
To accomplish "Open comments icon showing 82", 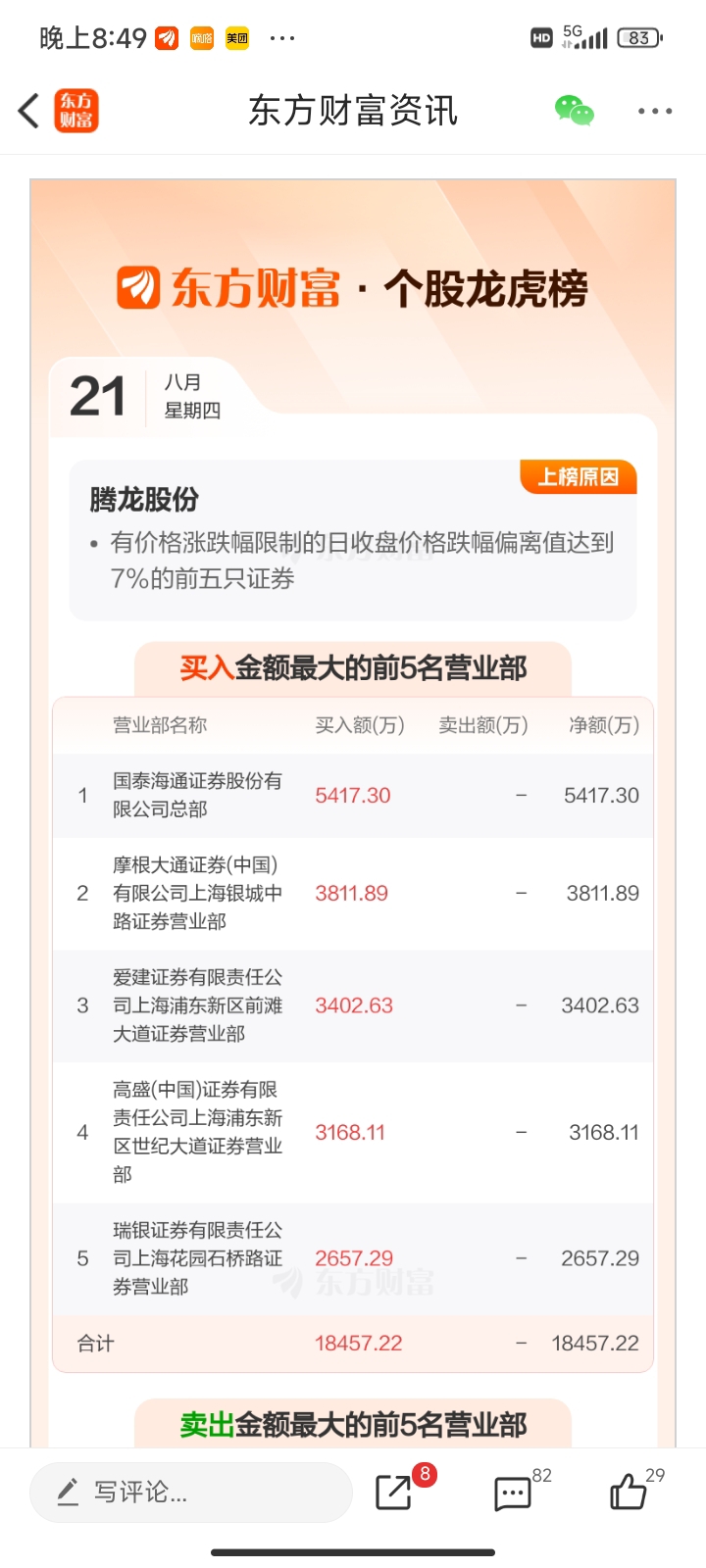I will click(513, 1494).
